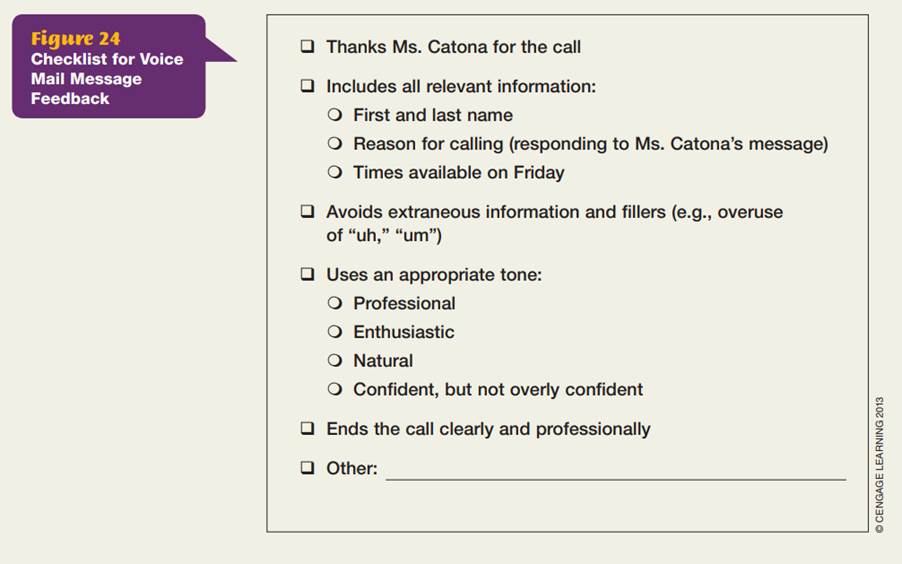Viewport: 902px width, 564px height.
Task: Click the 'Thanks Ms. Catona for the call' text
Action: tap(453, 47)
